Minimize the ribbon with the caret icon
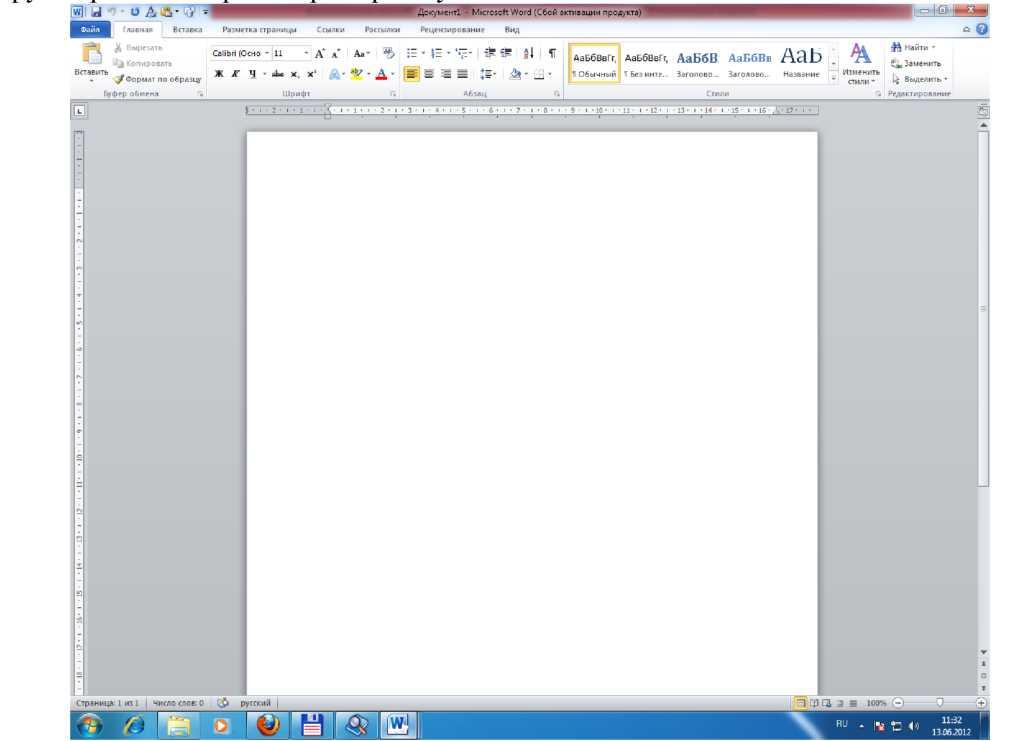The width and height of the screenshot is (1009, 741). [x=966, y=29]
